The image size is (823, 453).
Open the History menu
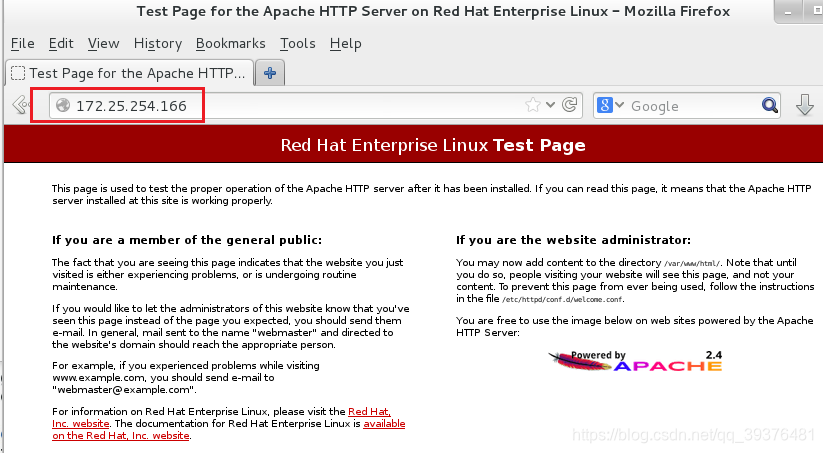[x=157, y=44]
